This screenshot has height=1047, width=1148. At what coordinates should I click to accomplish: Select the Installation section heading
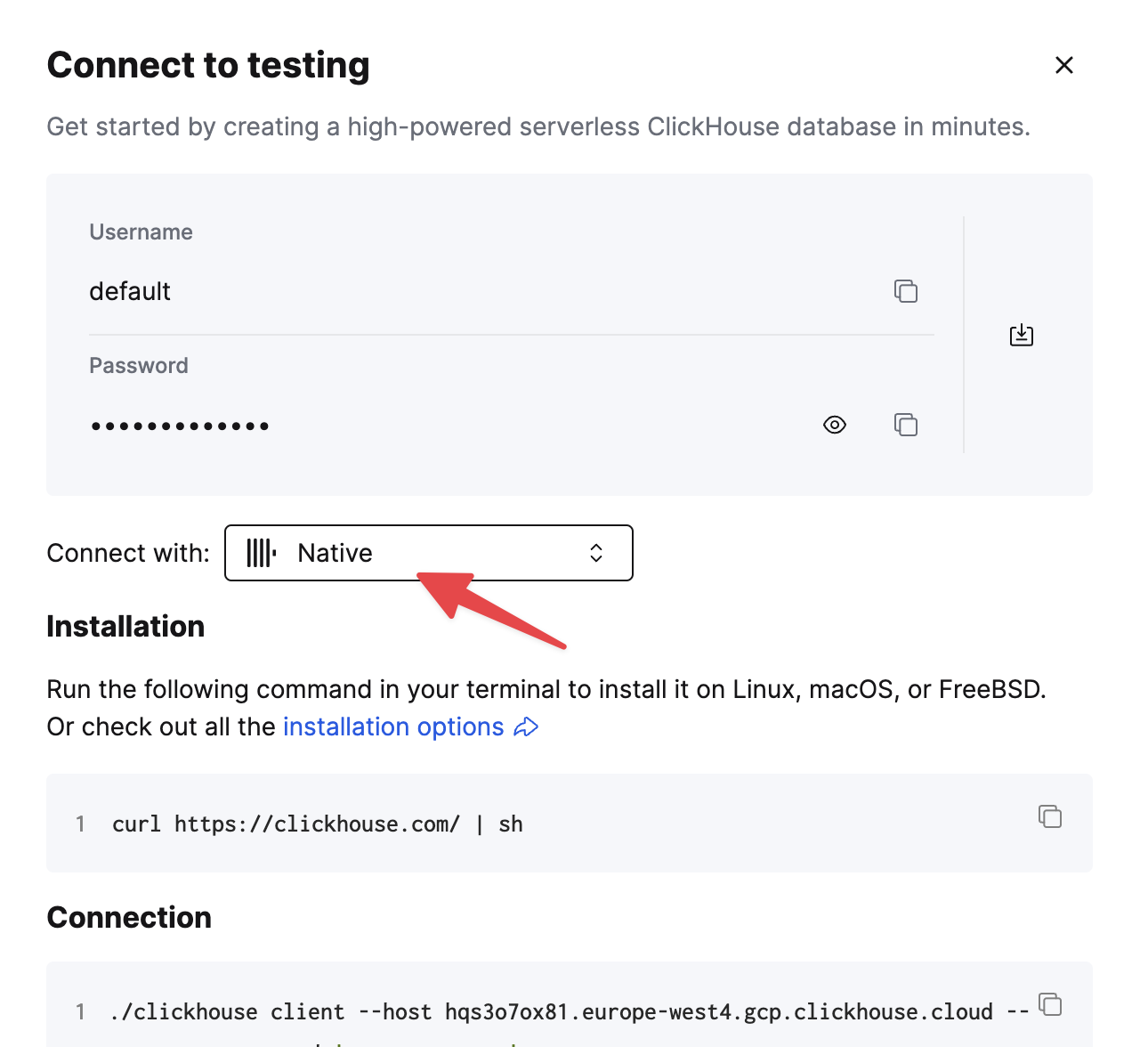pyautogui.click(x=125, y=626)
